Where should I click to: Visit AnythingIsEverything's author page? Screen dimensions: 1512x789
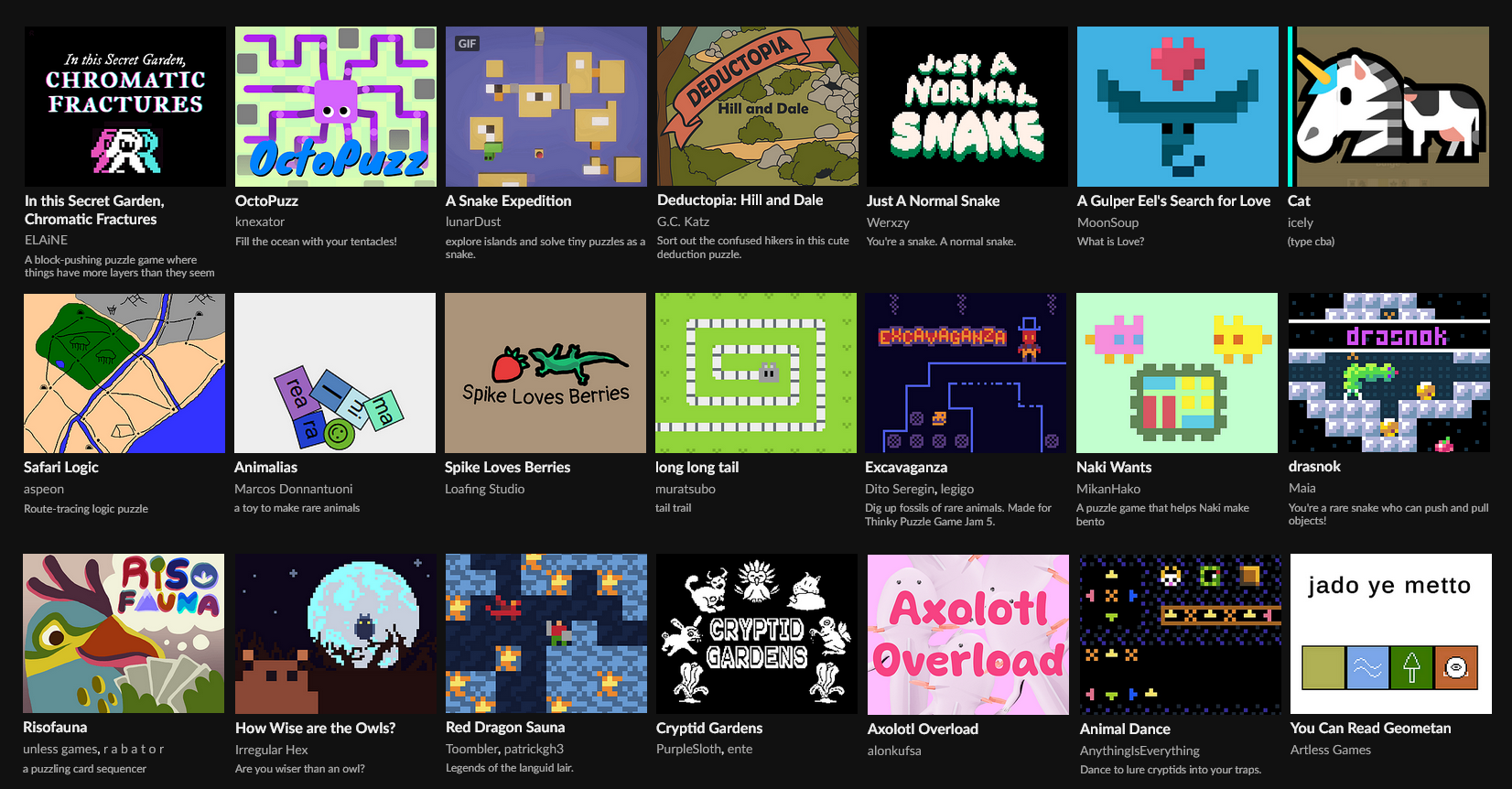click(x=1139, y=751)
